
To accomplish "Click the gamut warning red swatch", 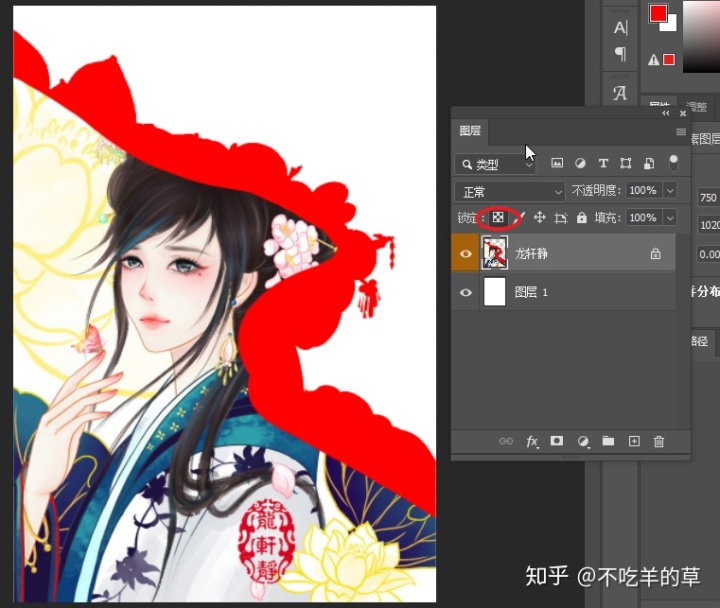I will coord(669,60).
